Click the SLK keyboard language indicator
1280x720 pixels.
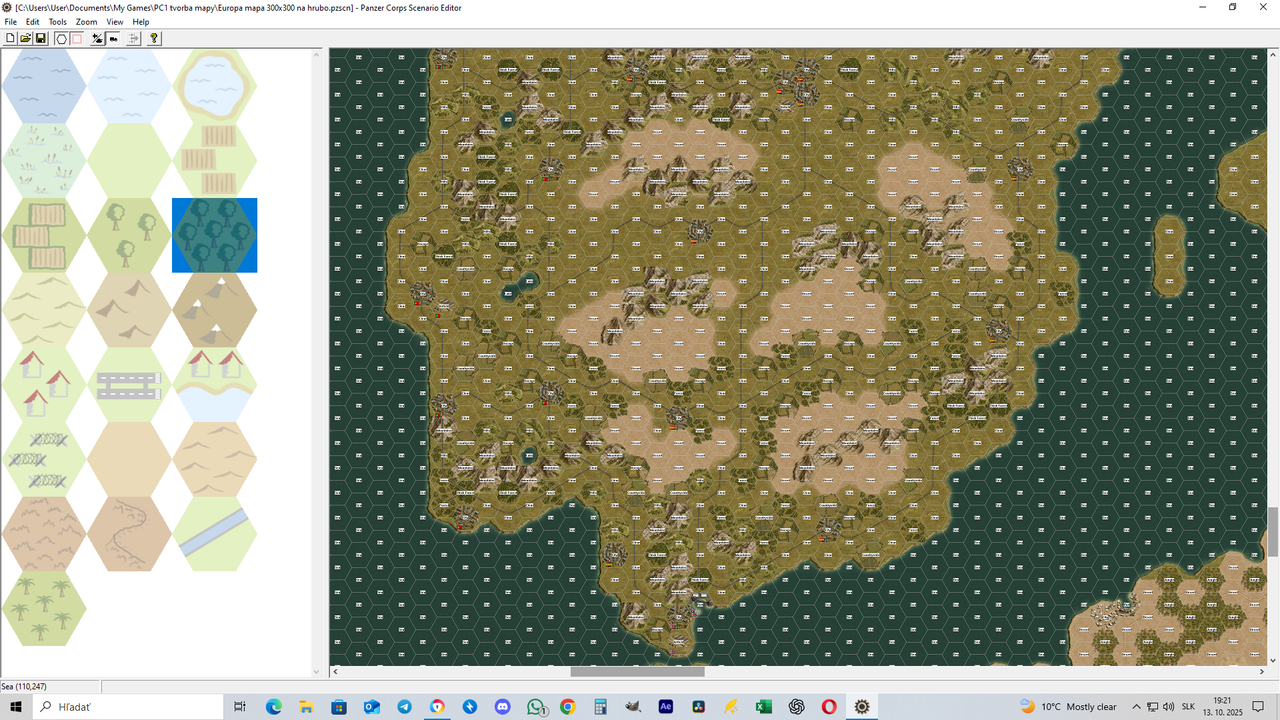(1188, 706)
